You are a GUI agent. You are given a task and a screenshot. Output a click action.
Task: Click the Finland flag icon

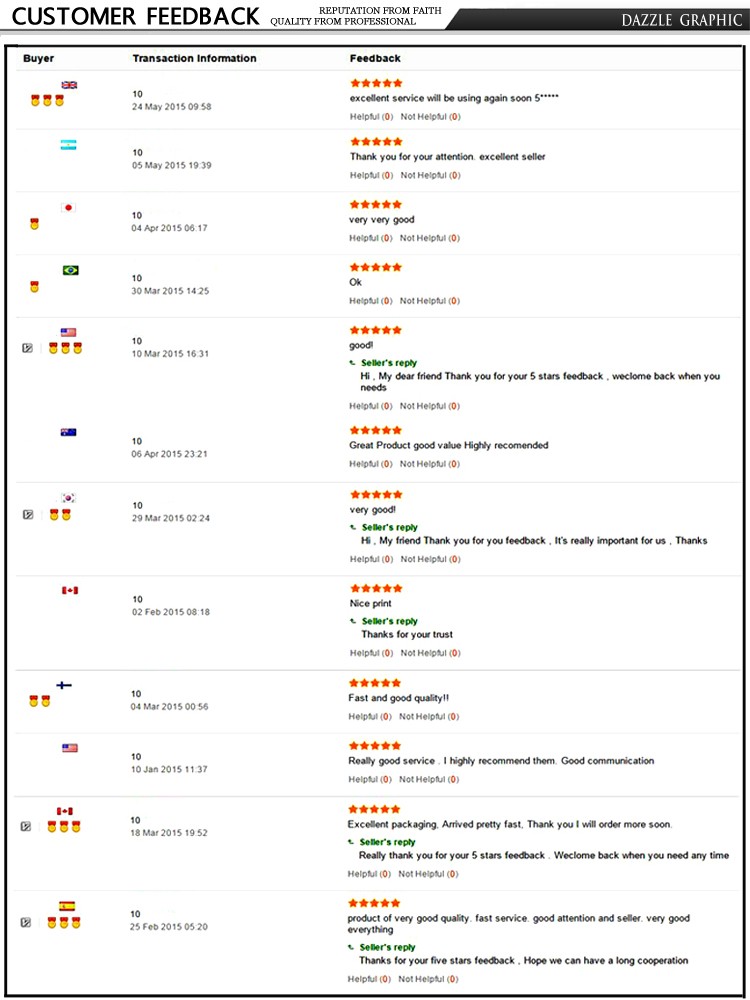coord(64,686)
